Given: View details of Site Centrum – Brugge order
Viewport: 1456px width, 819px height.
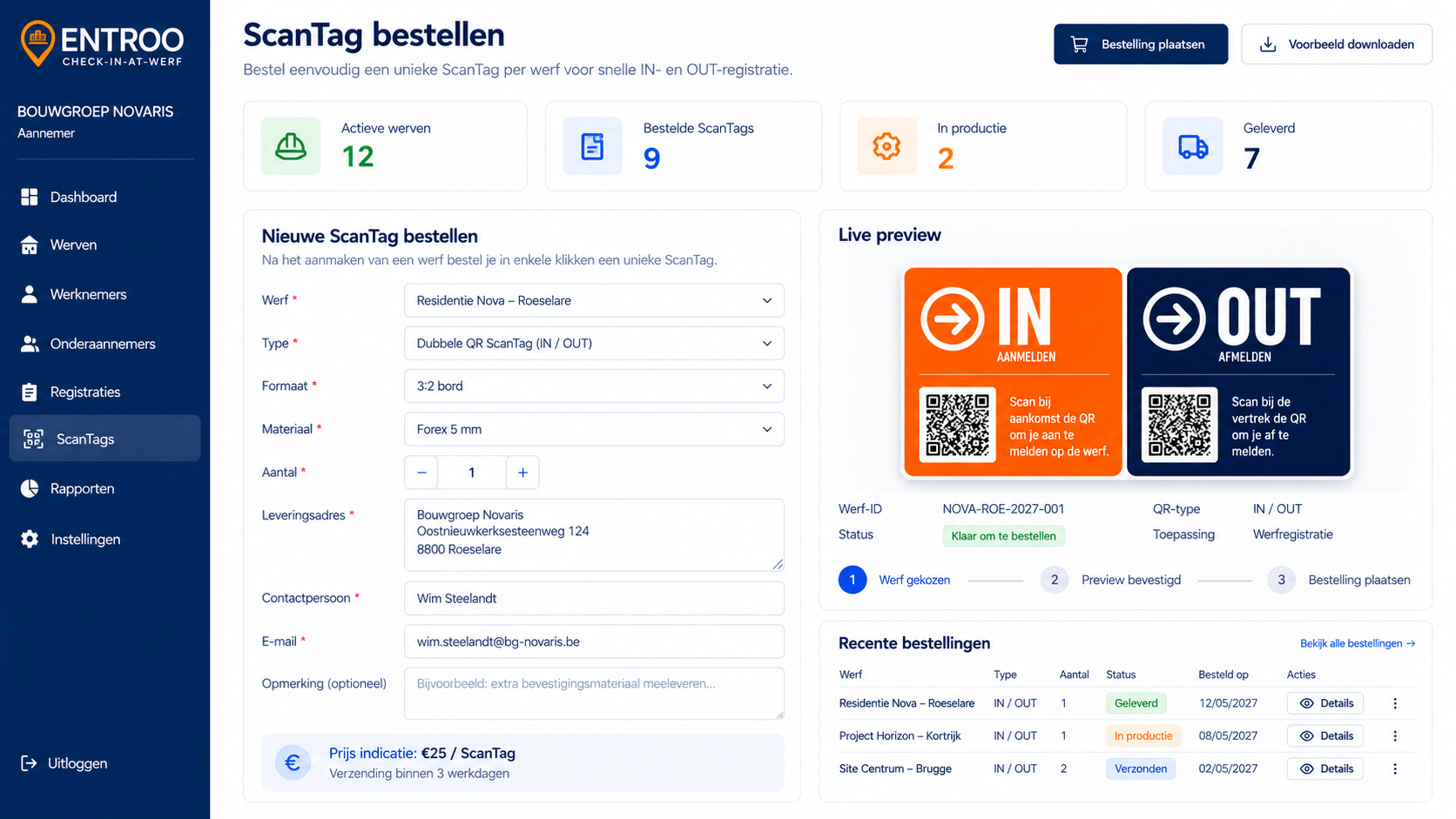Looking at the screenshot, I should [1325, 769].
